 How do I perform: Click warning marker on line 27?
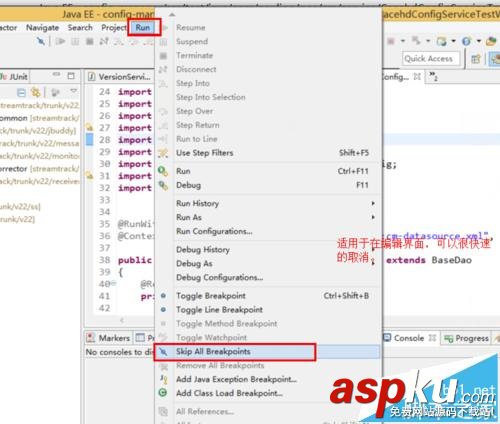[x=89, y=127]
